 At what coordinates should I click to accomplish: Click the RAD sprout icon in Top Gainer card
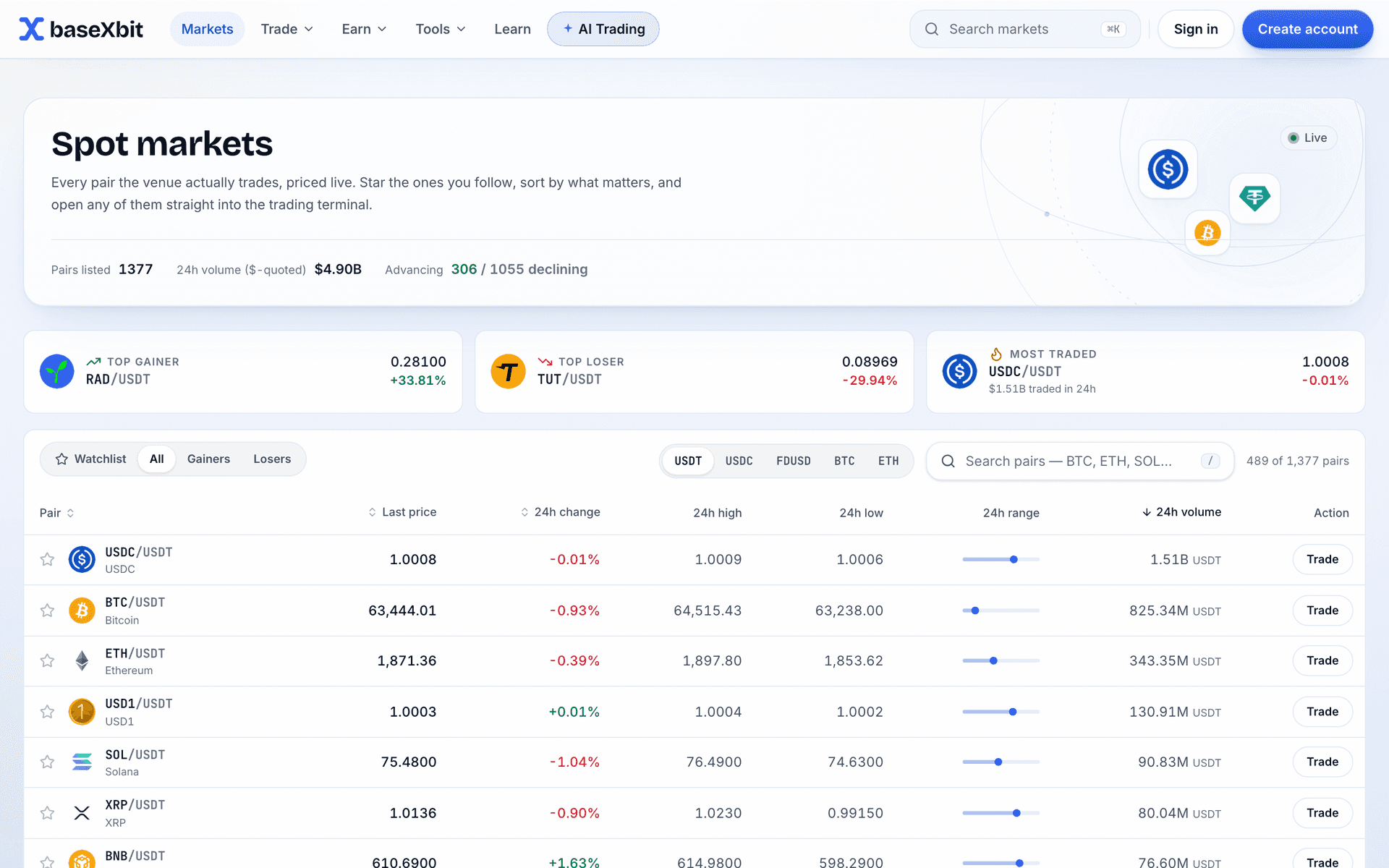[57, 371]
